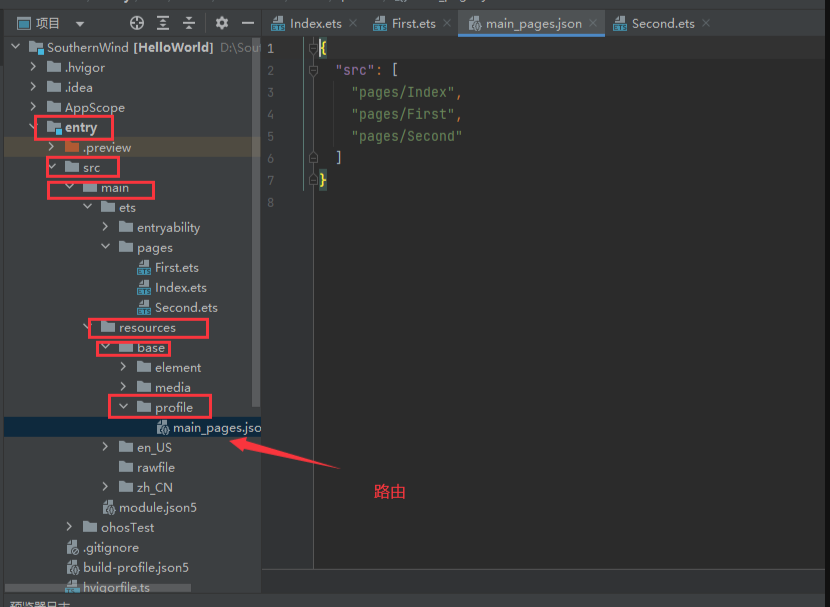830x607 pixels.
Task: Click the "pages/Second" string in editor
Action: coord(407,137)
